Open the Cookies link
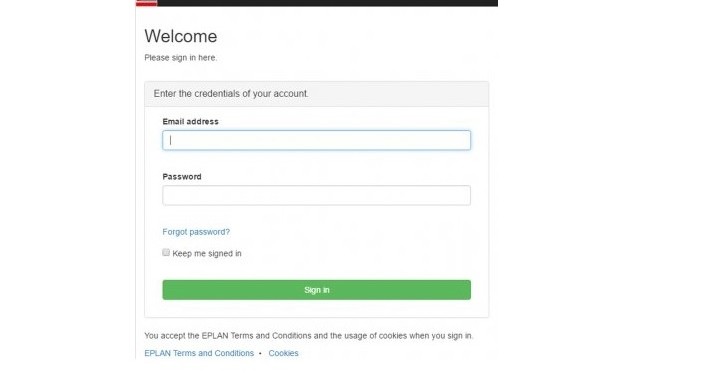The width and height of the screenshot is (709, 377). click(x=283, y=353)
